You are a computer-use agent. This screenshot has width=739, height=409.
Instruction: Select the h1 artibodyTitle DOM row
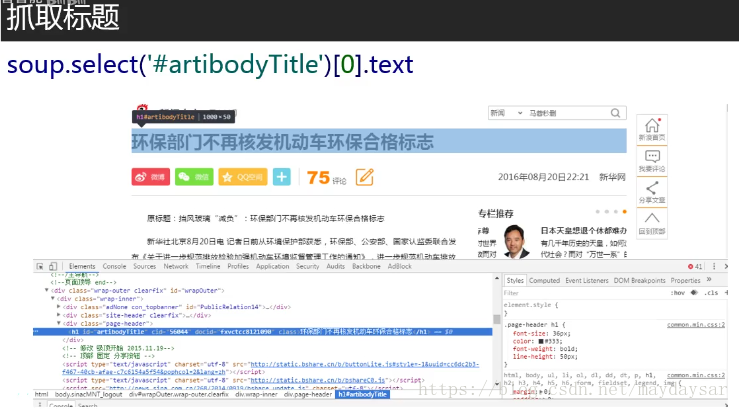point(263,332)
